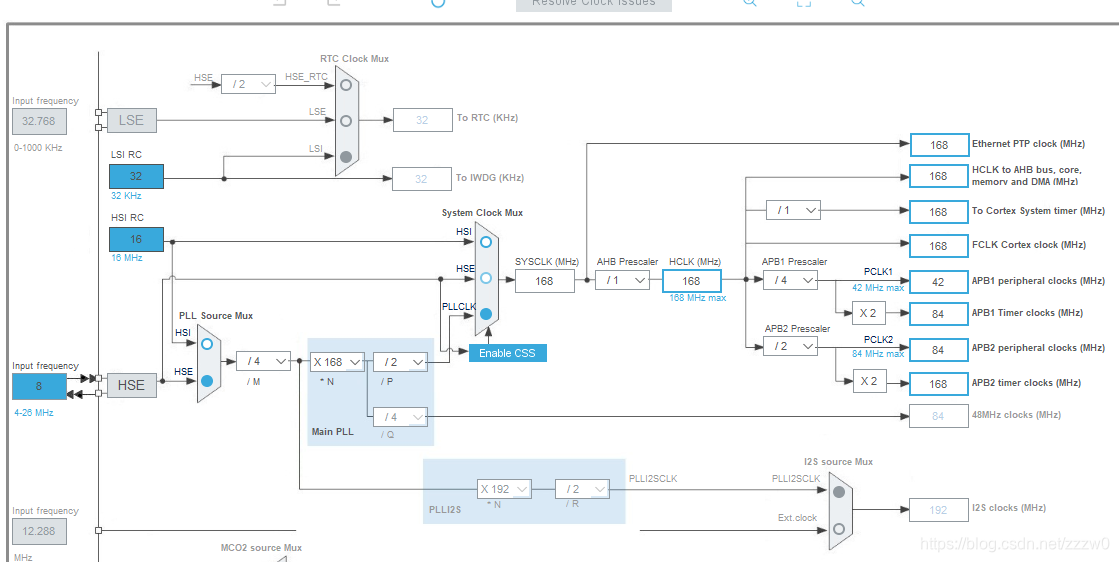
Task: Click the APB1 peripheral clocks value box
Action: point(939,282)
